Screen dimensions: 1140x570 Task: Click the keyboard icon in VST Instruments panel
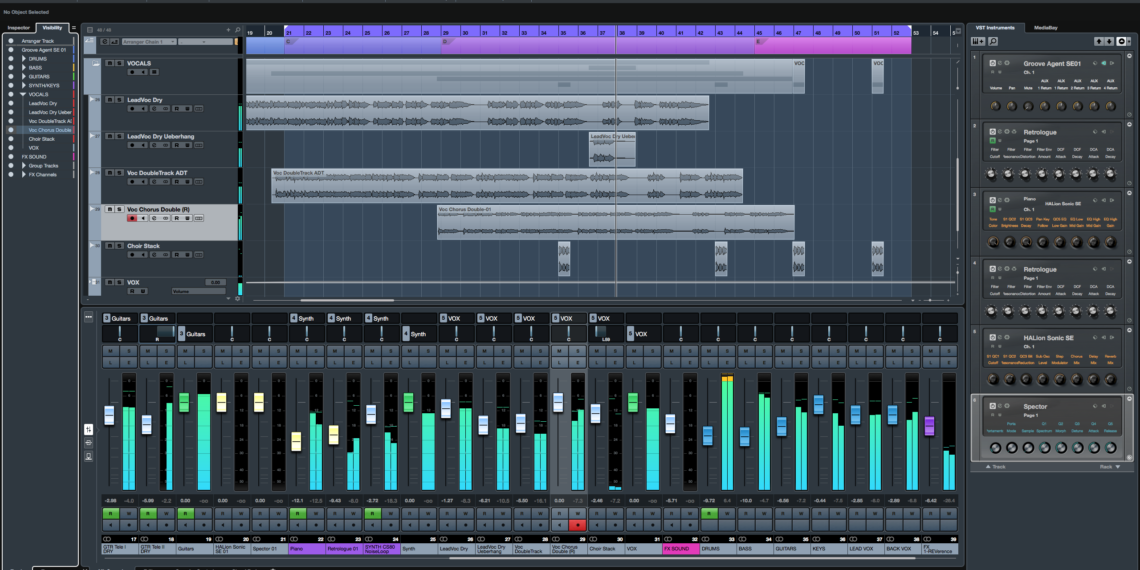(978, 41)
